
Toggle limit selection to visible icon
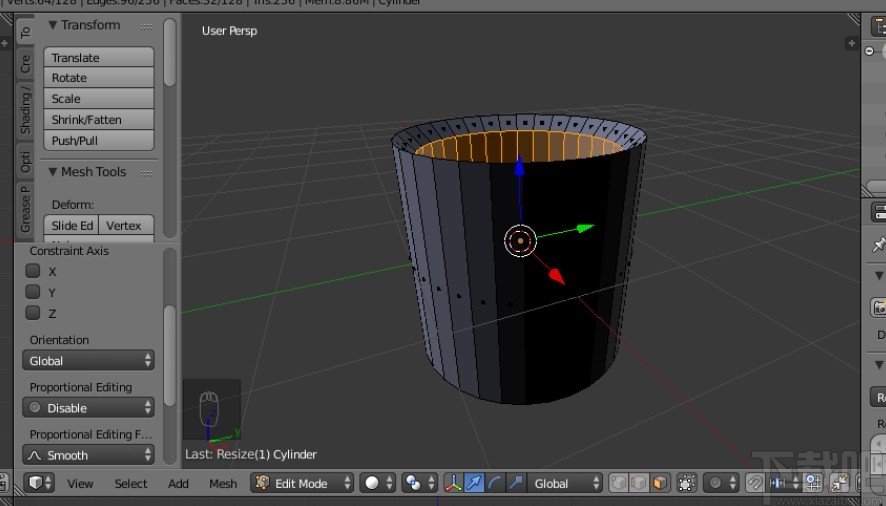click(x=687, y=483)
